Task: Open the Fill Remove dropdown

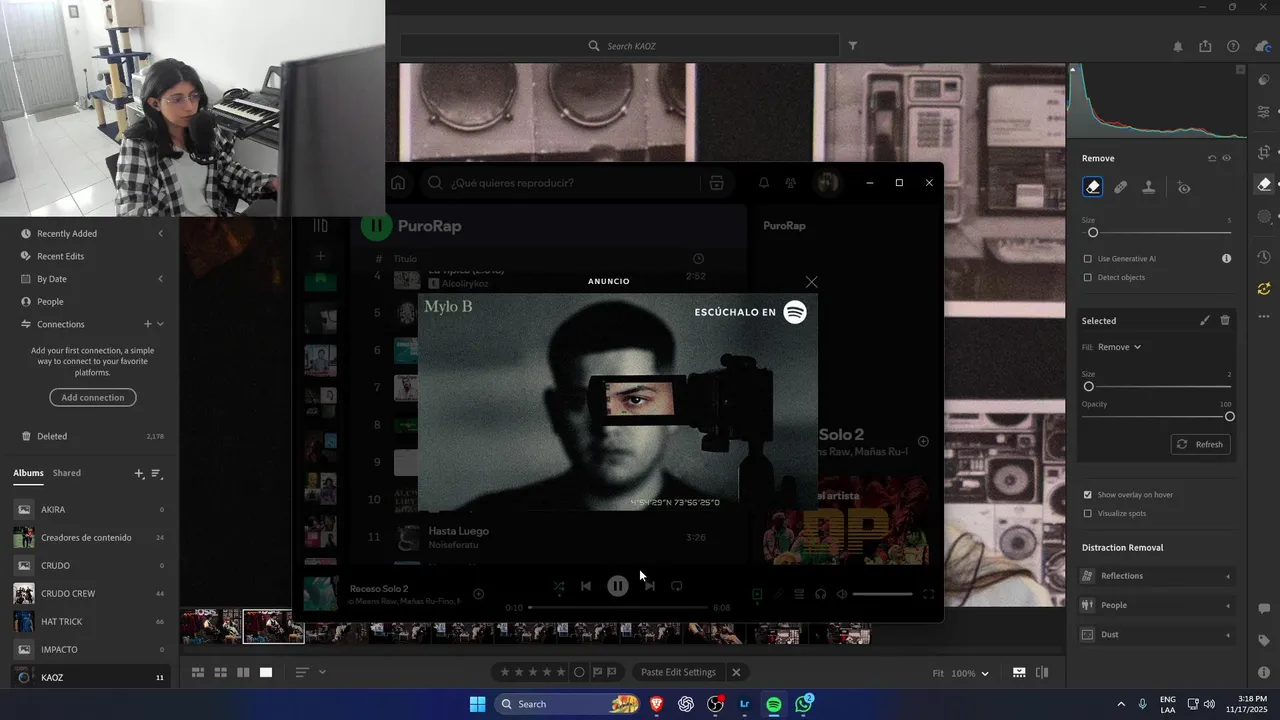Action: coord(1119,347)
